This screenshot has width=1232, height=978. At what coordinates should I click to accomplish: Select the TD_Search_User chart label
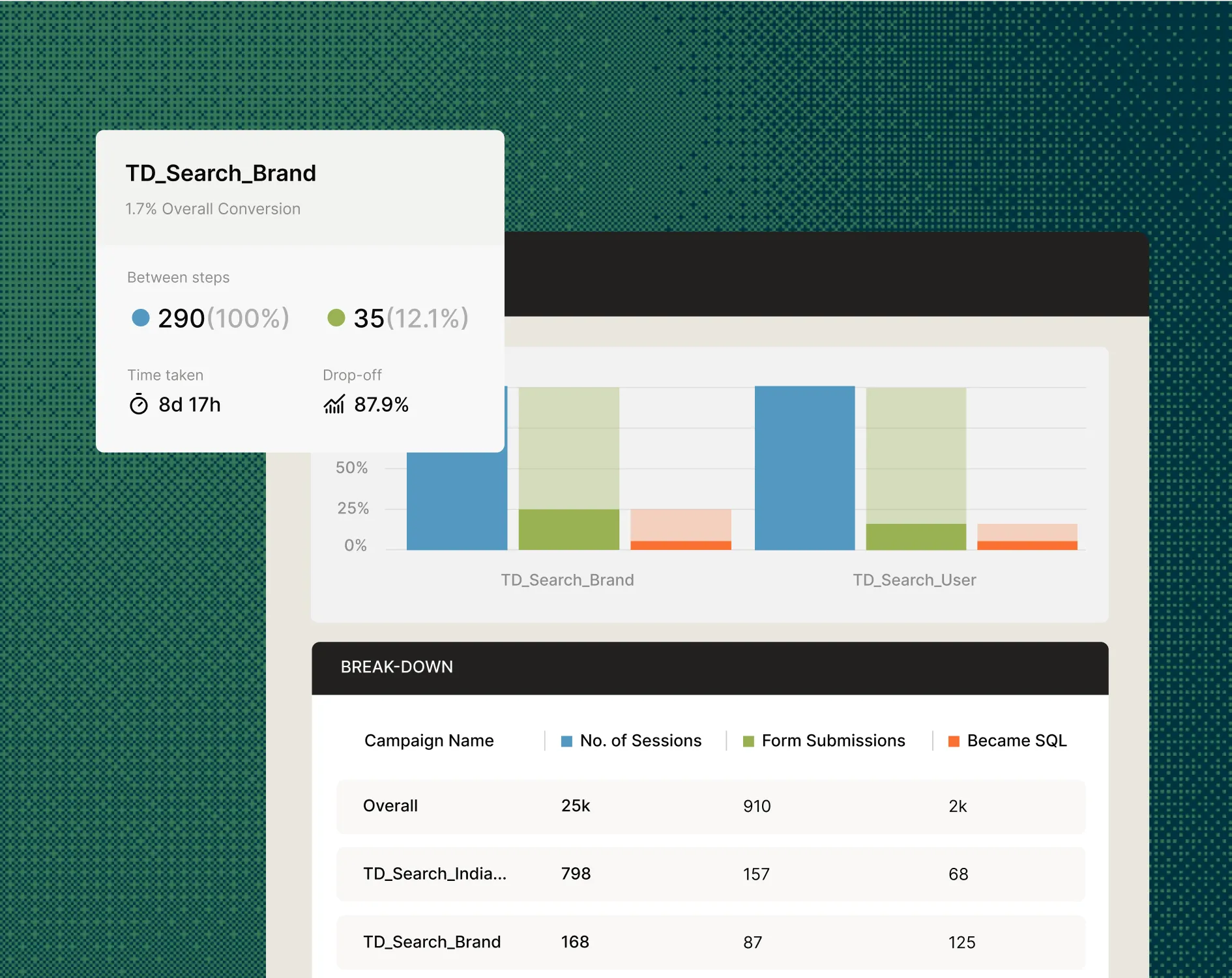pyautogui.click(x=914, y=580)
